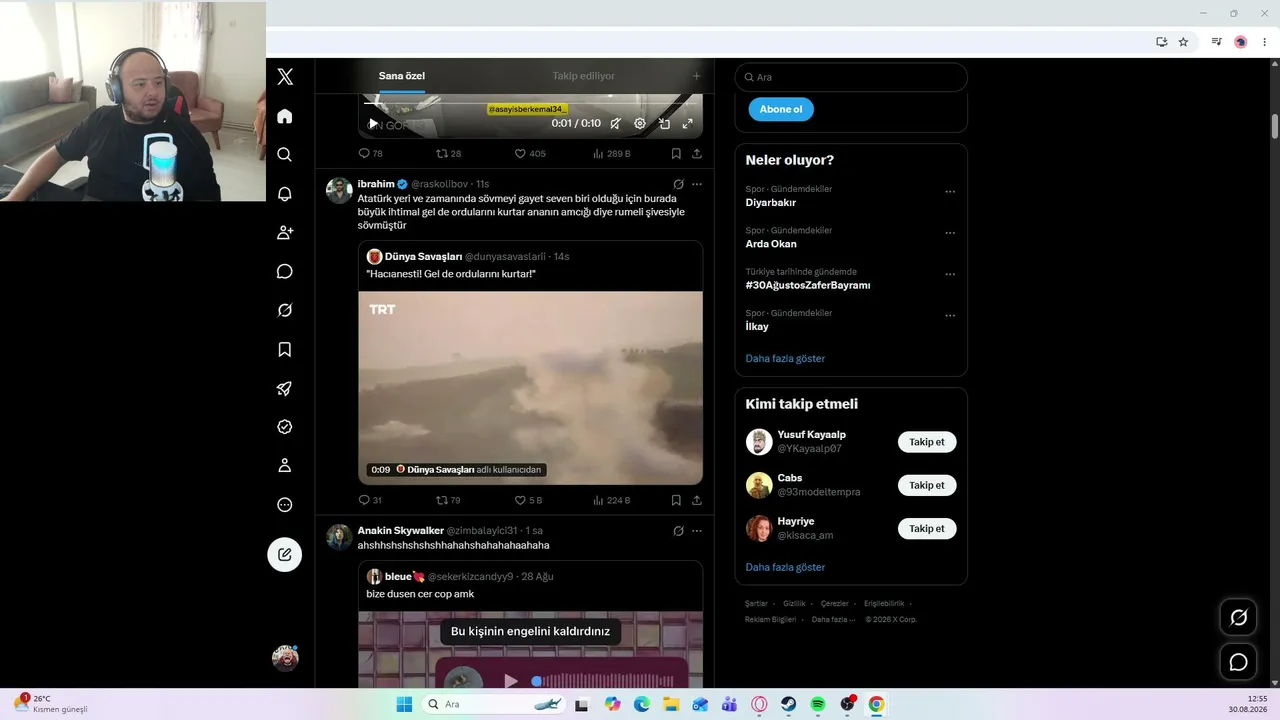Image resolution: width=1280 pixels, height=720 pixels.
Task: Open more options for the Diyarbakır trend
Action: 950,191
